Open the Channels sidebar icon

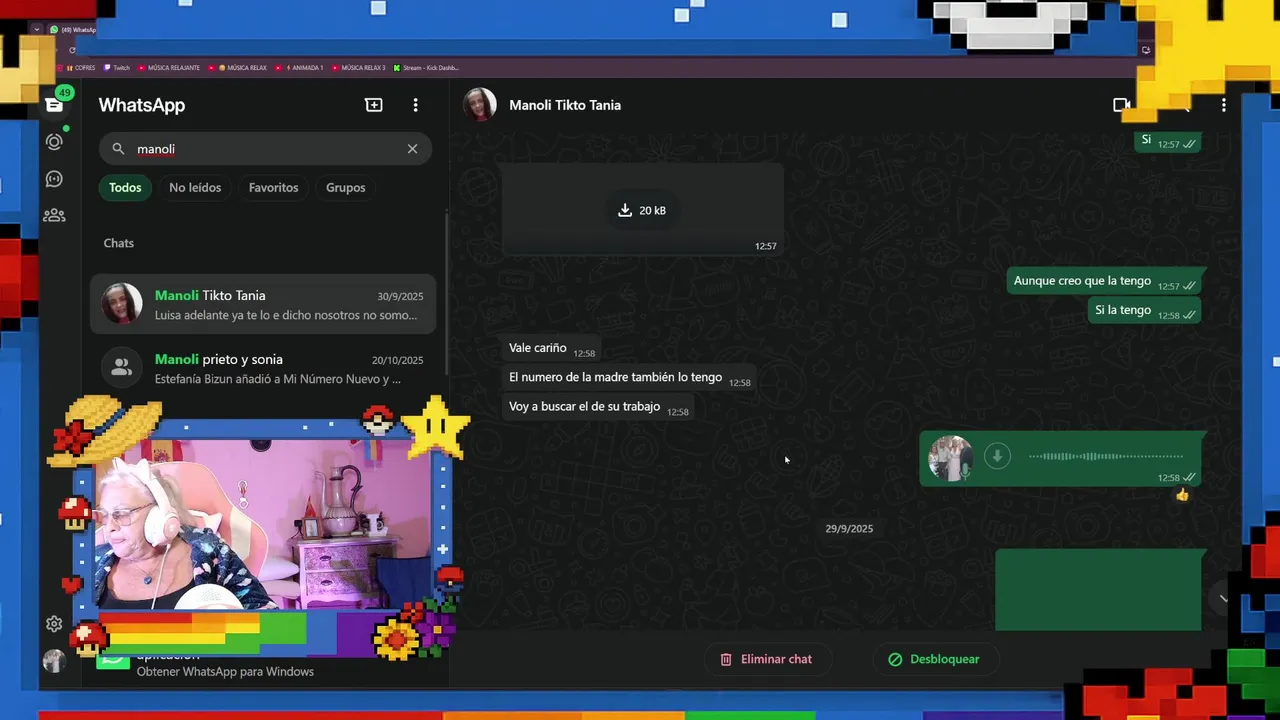tap(54, 179)
